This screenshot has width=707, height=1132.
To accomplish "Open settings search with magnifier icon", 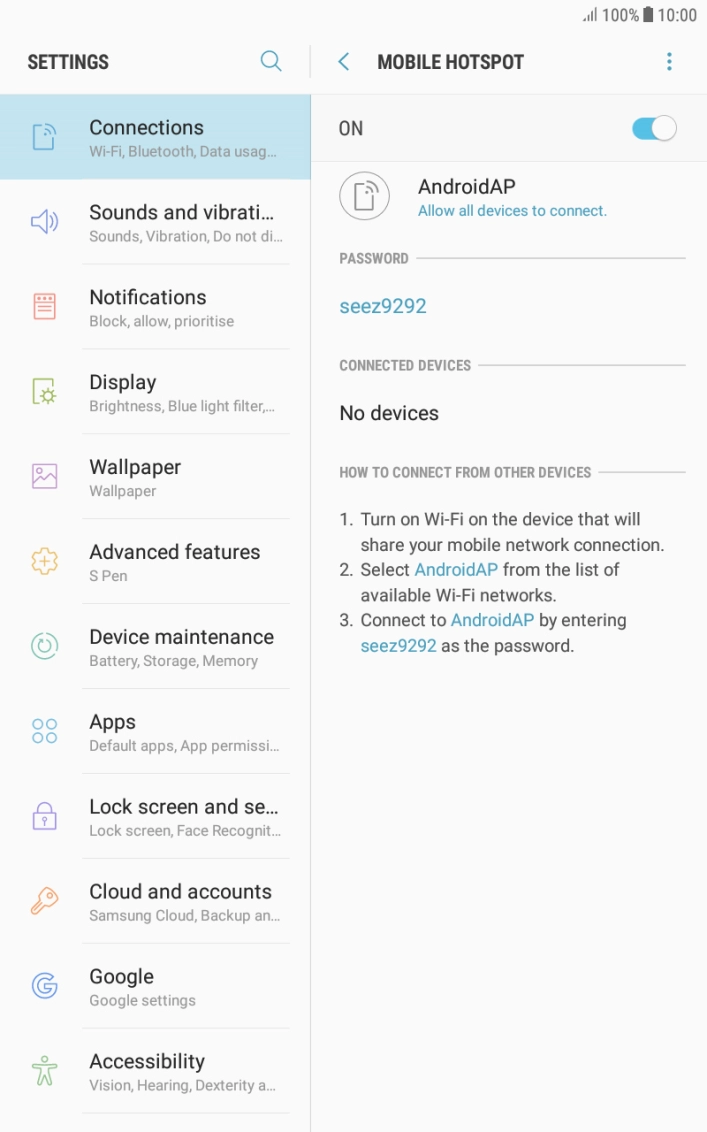I will point(271,61).
